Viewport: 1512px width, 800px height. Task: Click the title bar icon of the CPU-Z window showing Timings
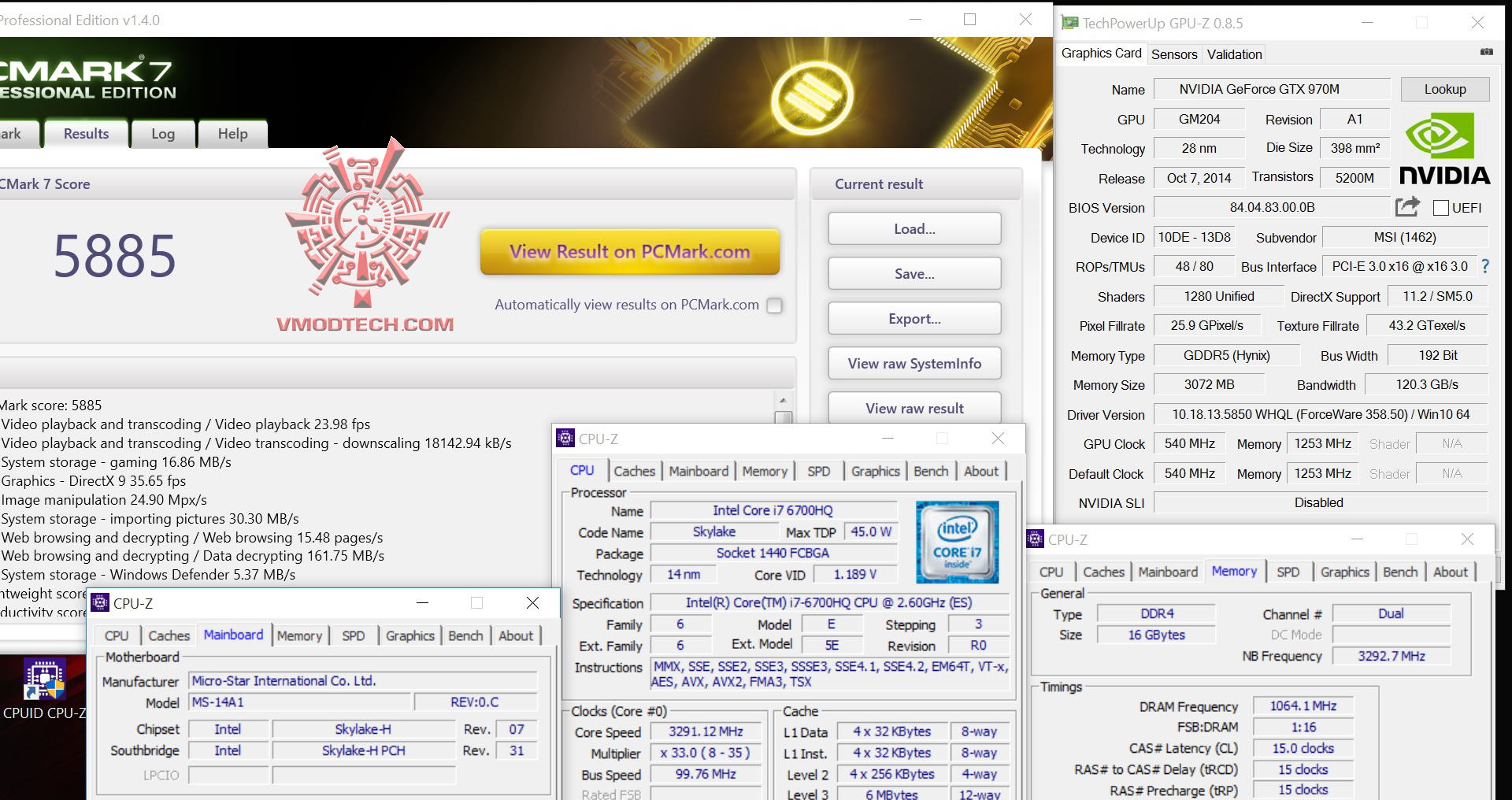coord(1036,539)
